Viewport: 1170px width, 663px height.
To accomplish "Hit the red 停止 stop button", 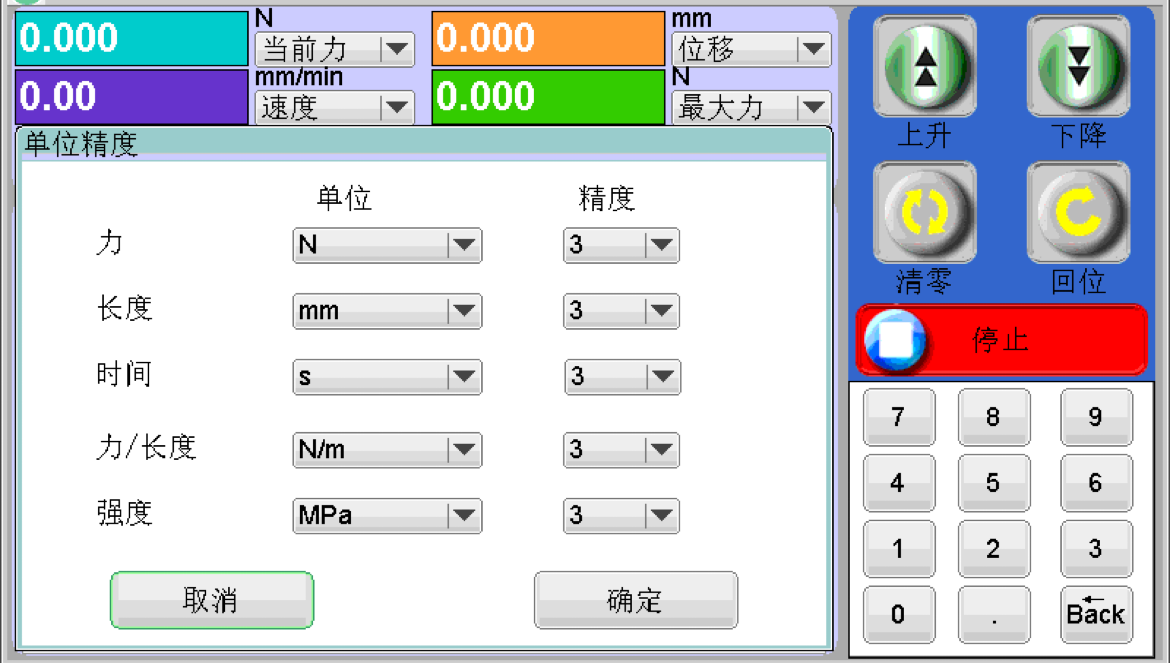I will (1001, 339).
